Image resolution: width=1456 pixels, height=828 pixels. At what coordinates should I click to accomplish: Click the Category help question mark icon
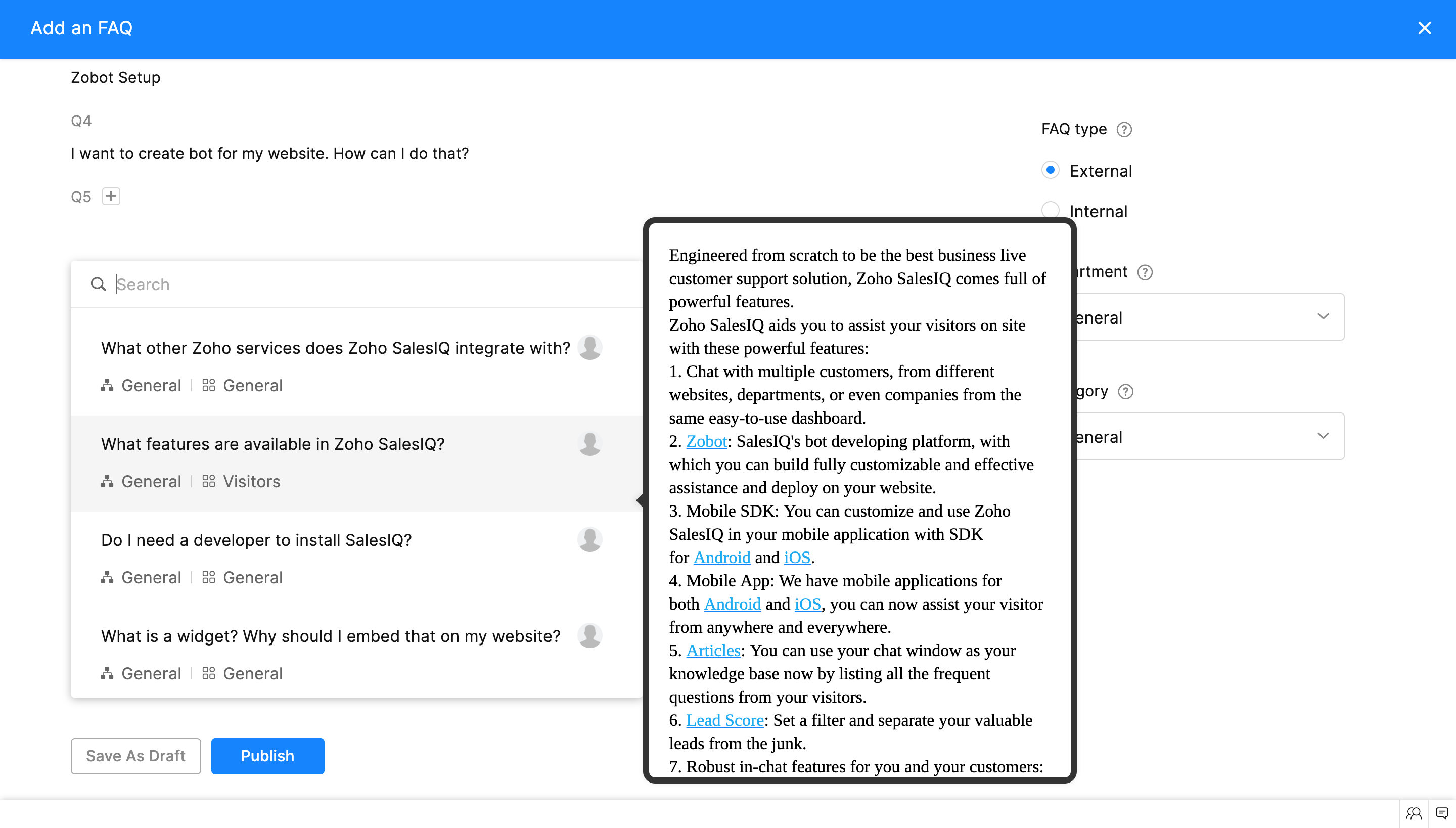coord(1125,392)
